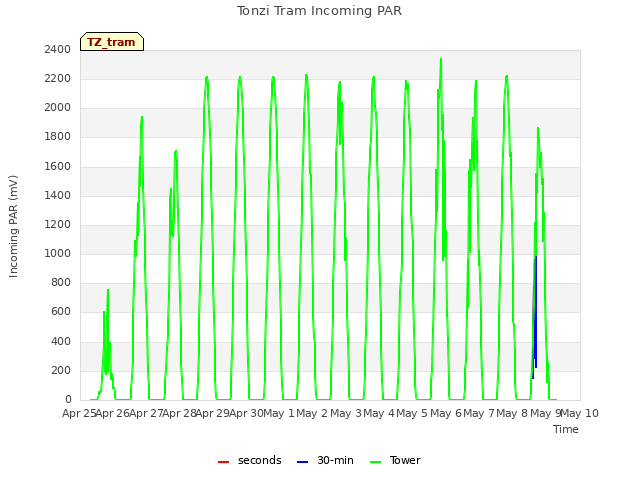Click the 1400 y-axis tick label

coord(58,195)
